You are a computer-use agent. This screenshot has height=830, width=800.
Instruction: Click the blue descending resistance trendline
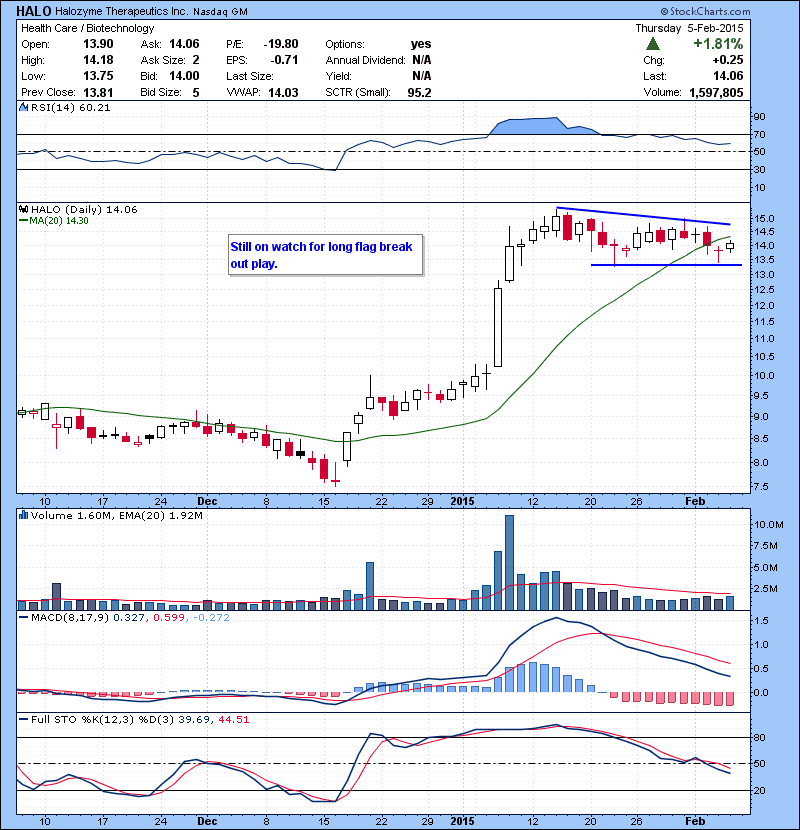pos(643,216)
